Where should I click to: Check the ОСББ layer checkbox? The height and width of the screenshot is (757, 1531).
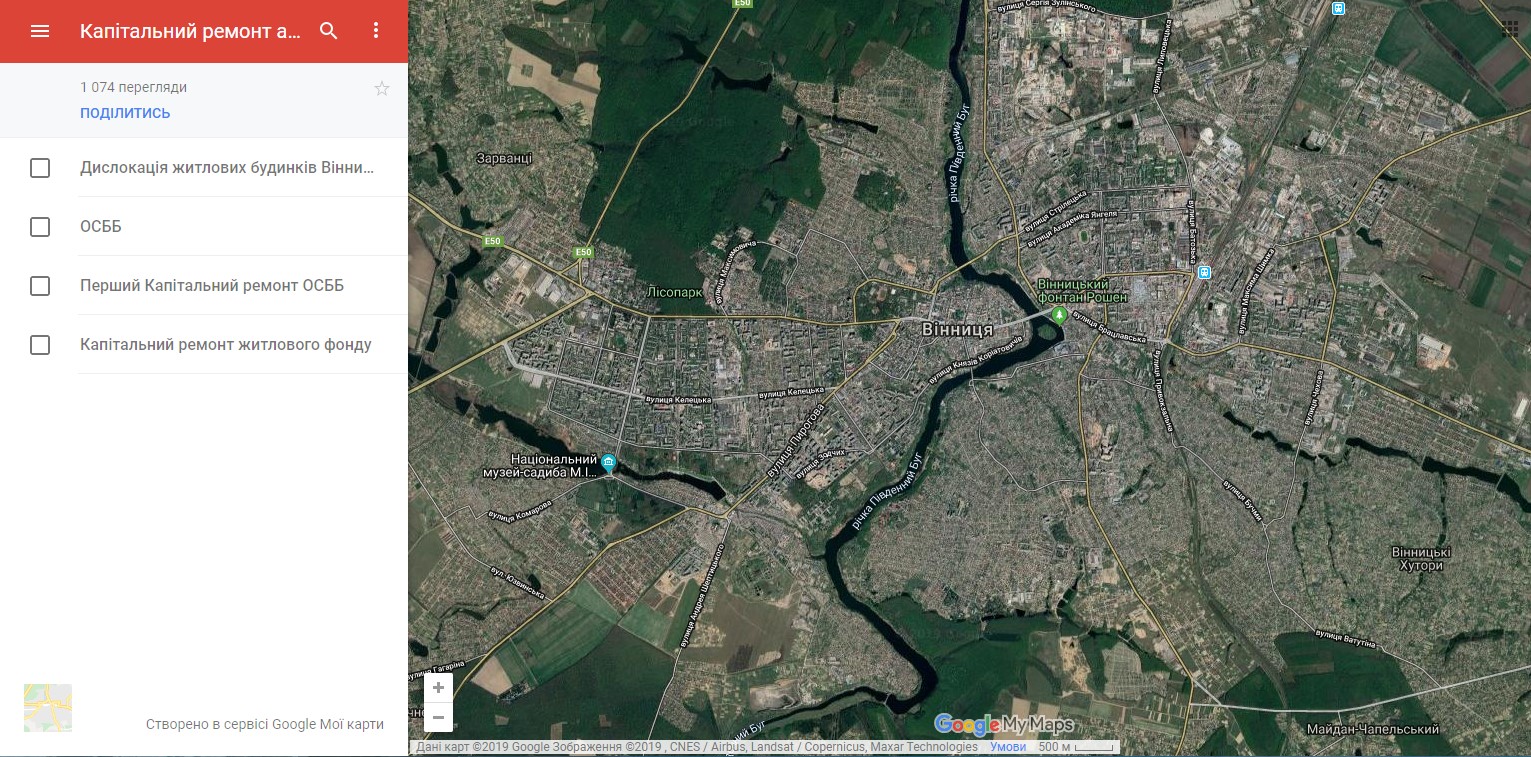(40, 227)
